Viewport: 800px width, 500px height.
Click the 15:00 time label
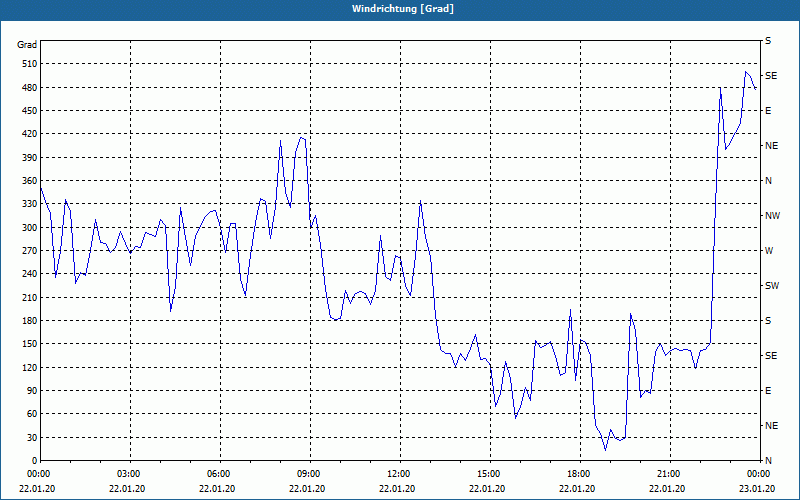click(x=489, y=473)
